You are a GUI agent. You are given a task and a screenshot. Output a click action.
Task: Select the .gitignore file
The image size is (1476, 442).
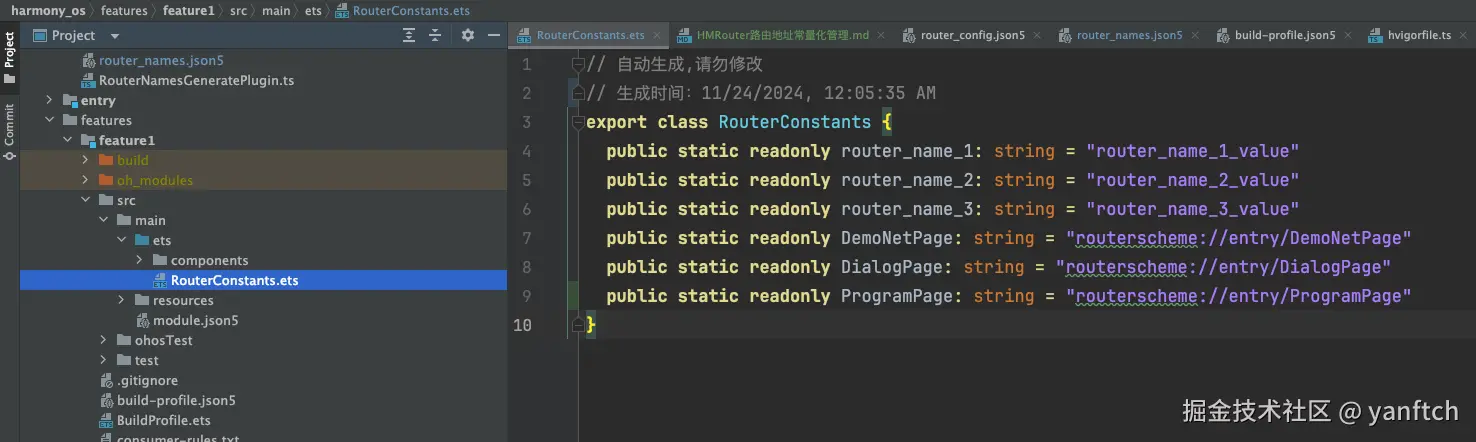[147, 380]
